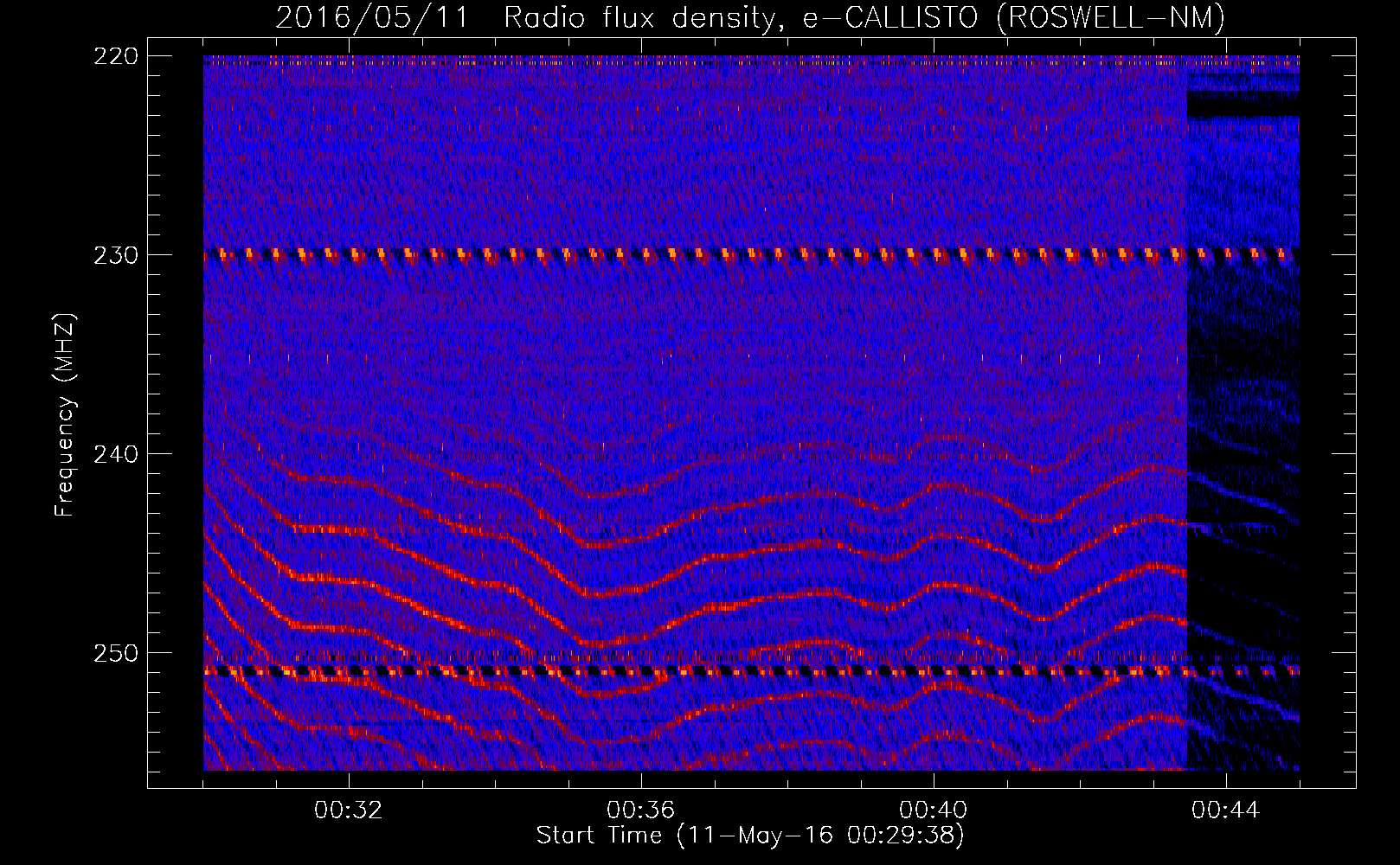
Task: Click the 'Start Time (11-May-16 00:29:38)' label
Action: tap(750, 836)
